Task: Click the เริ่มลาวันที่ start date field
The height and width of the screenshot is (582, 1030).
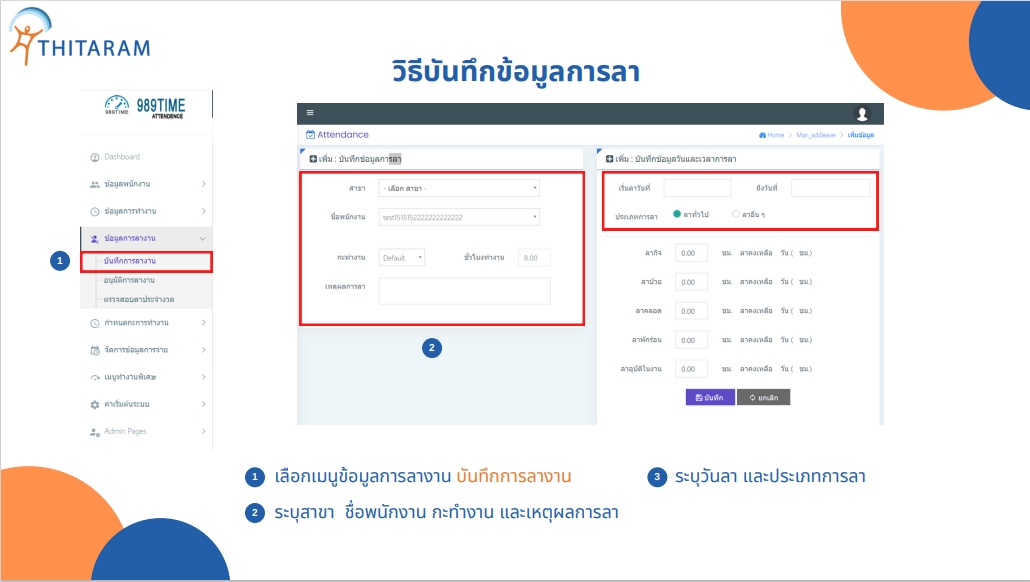Action: coord(697,188)
